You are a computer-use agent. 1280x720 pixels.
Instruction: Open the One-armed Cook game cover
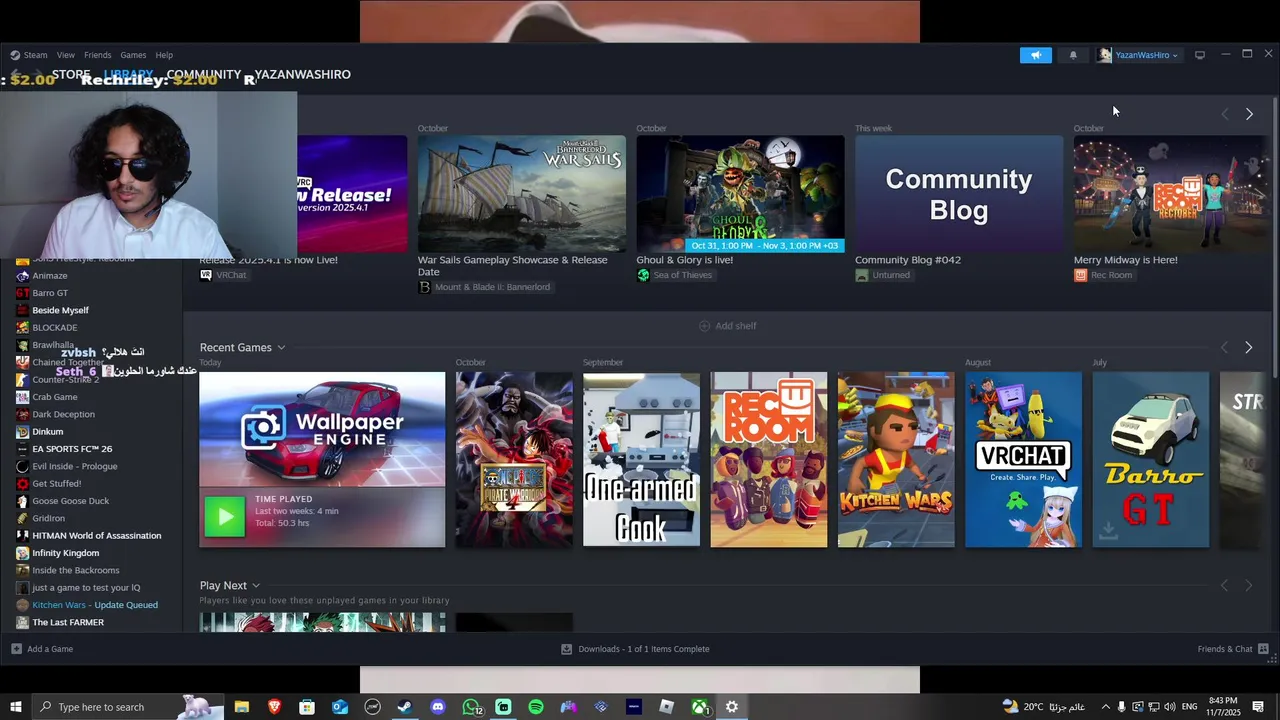pos(641,460)
